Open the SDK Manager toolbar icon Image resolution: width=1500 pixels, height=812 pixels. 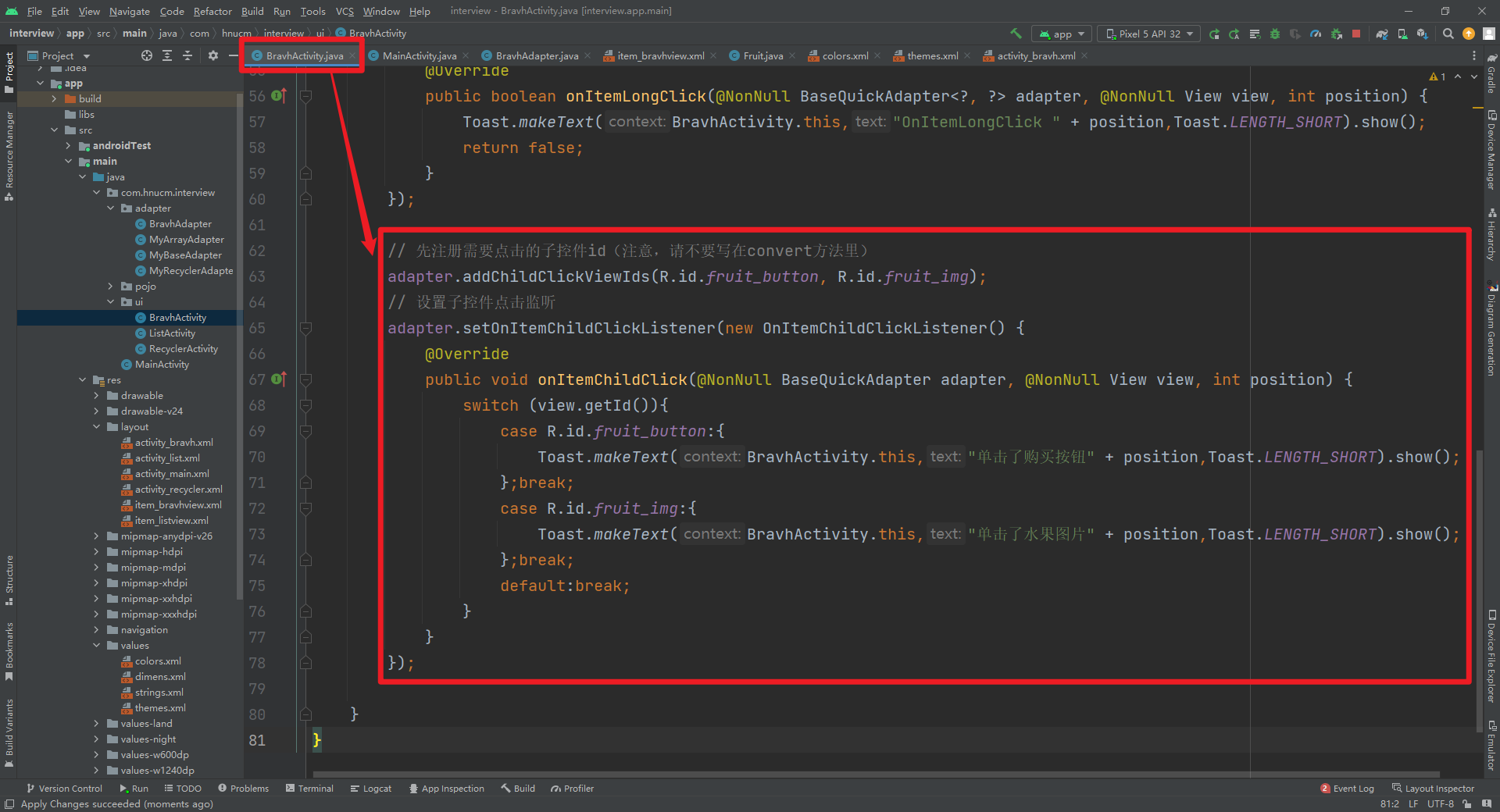click(x=1423, y=34)
